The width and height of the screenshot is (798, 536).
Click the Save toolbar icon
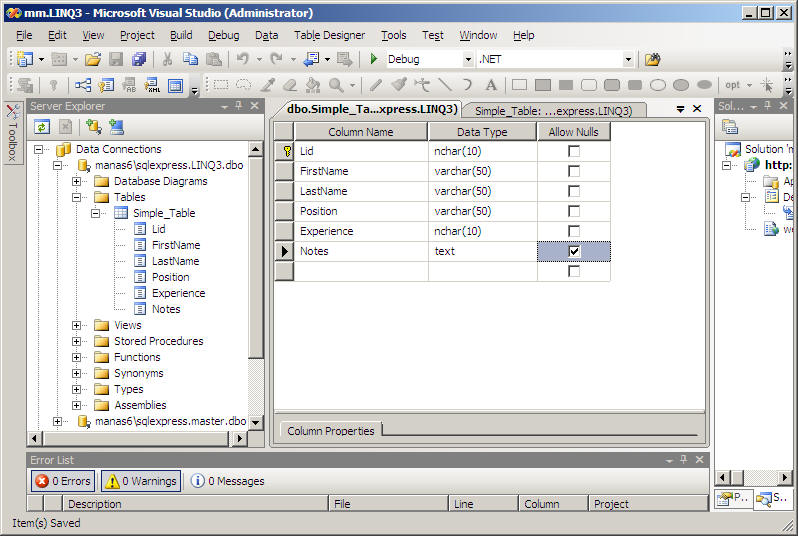coord(116,59)
